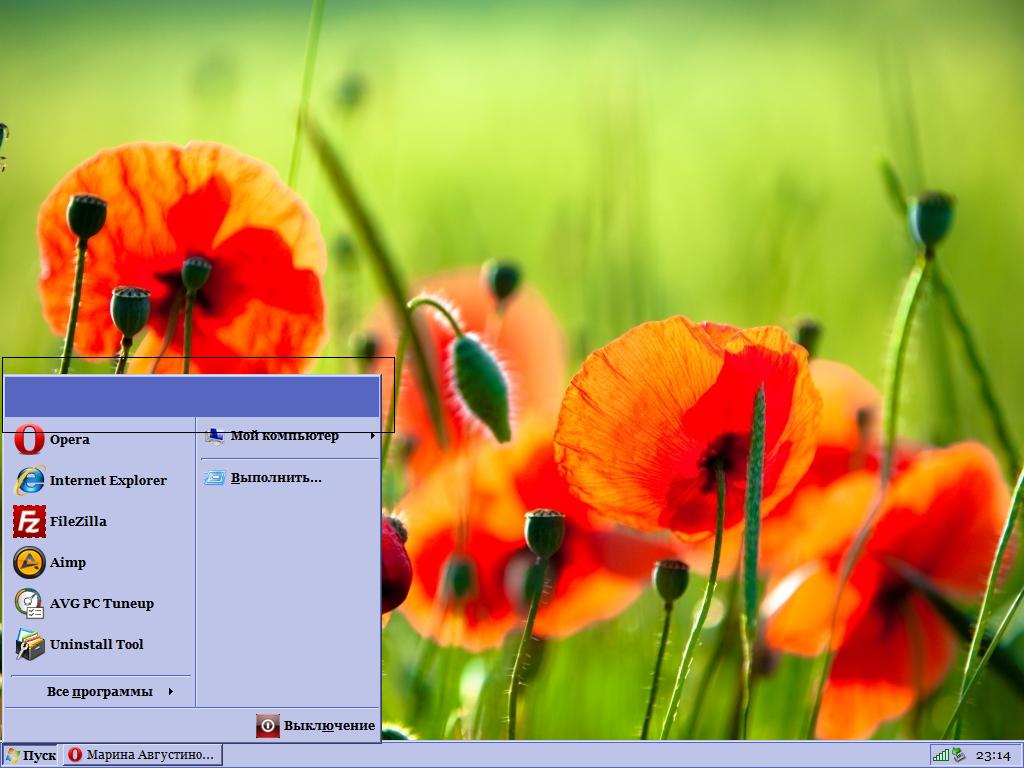Expand the Мой компьютер submenu arrow

(372, 436)
